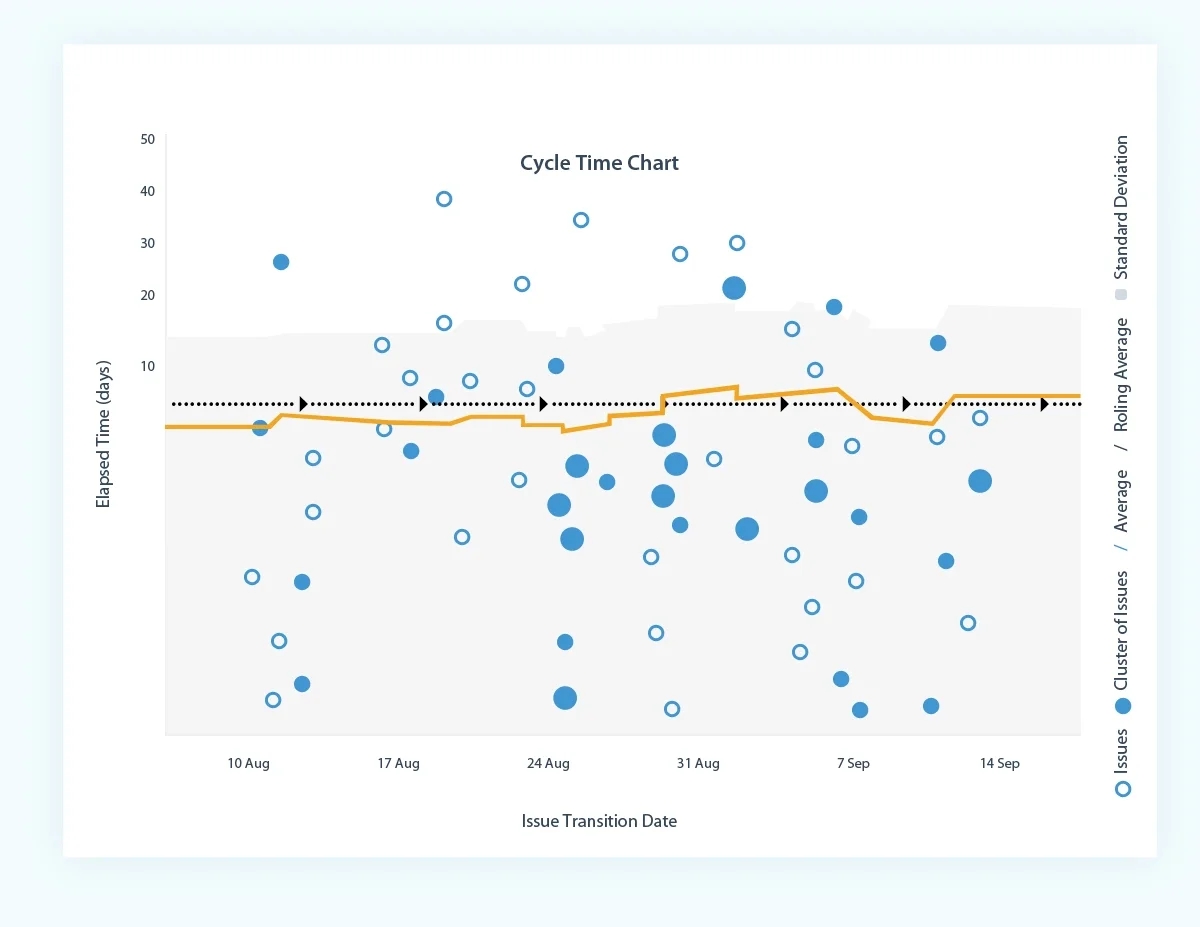This screenshot has width=1200, height=927.
Task: Click the first black arrow marker on dotted average line
Action: [x=304, y=404]
